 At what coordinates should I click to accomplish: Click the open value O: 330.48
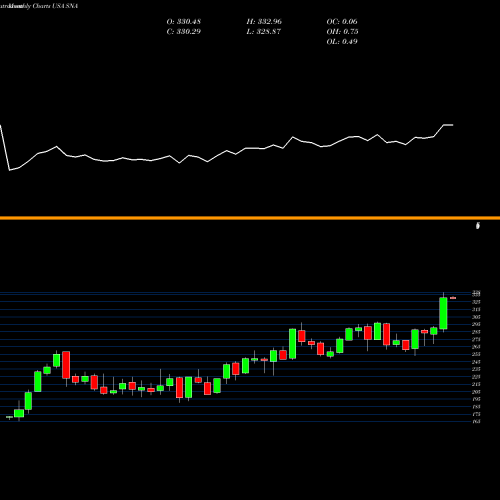[x=184, y=22]
